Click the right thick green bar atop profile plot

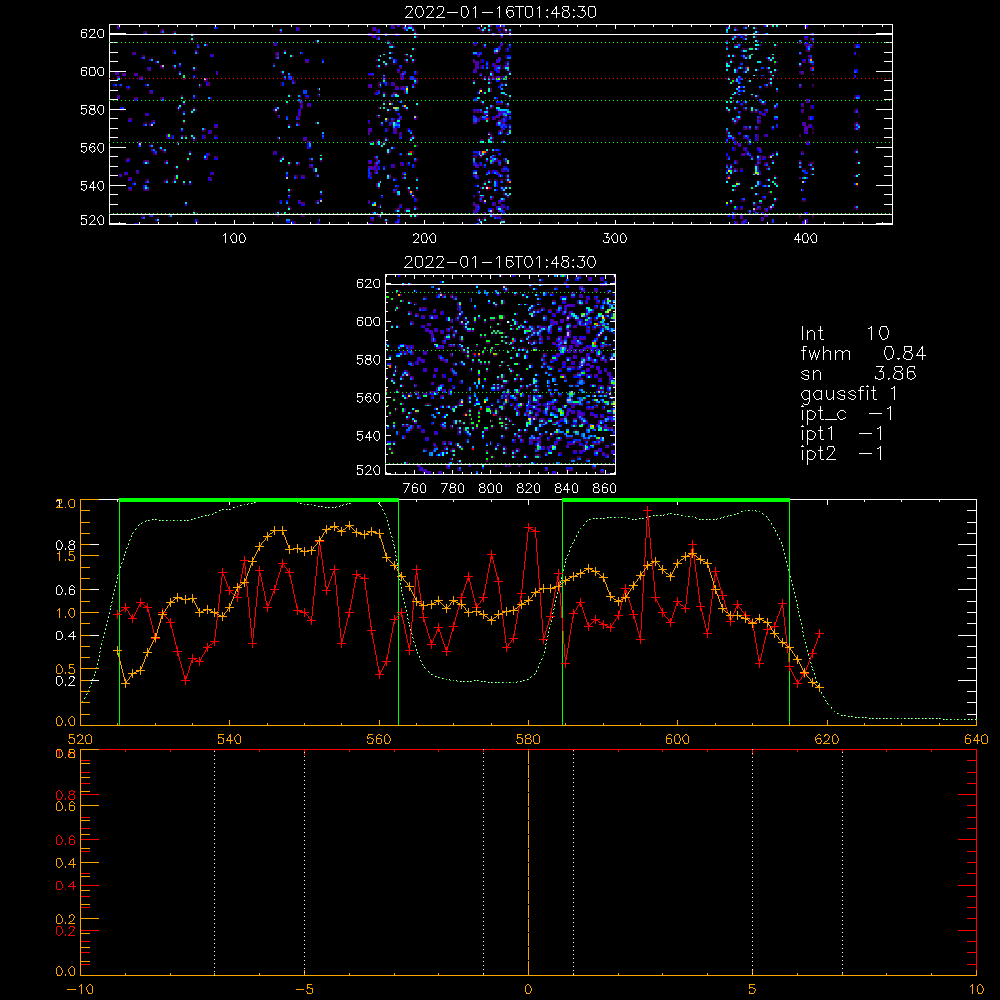(676, 500)
